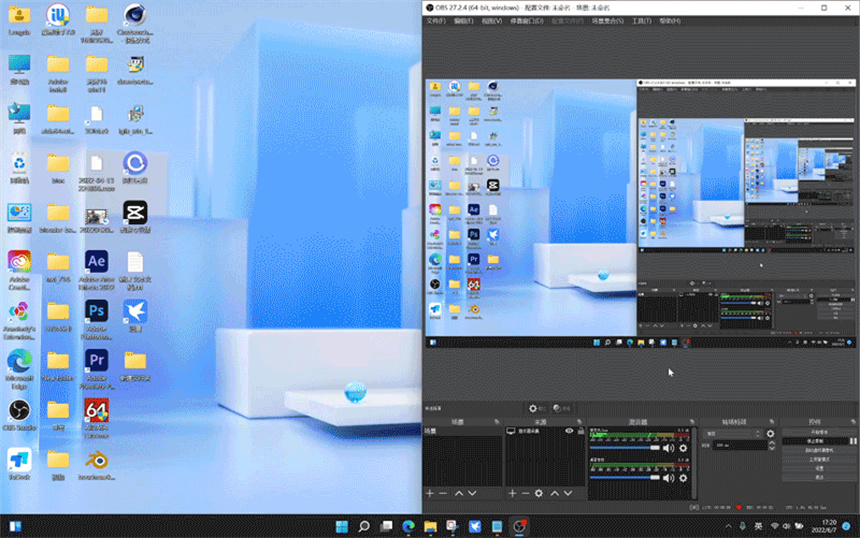The image size is (860, 538).
Task: Open scene transition properties gear
Action: point(770,433)
